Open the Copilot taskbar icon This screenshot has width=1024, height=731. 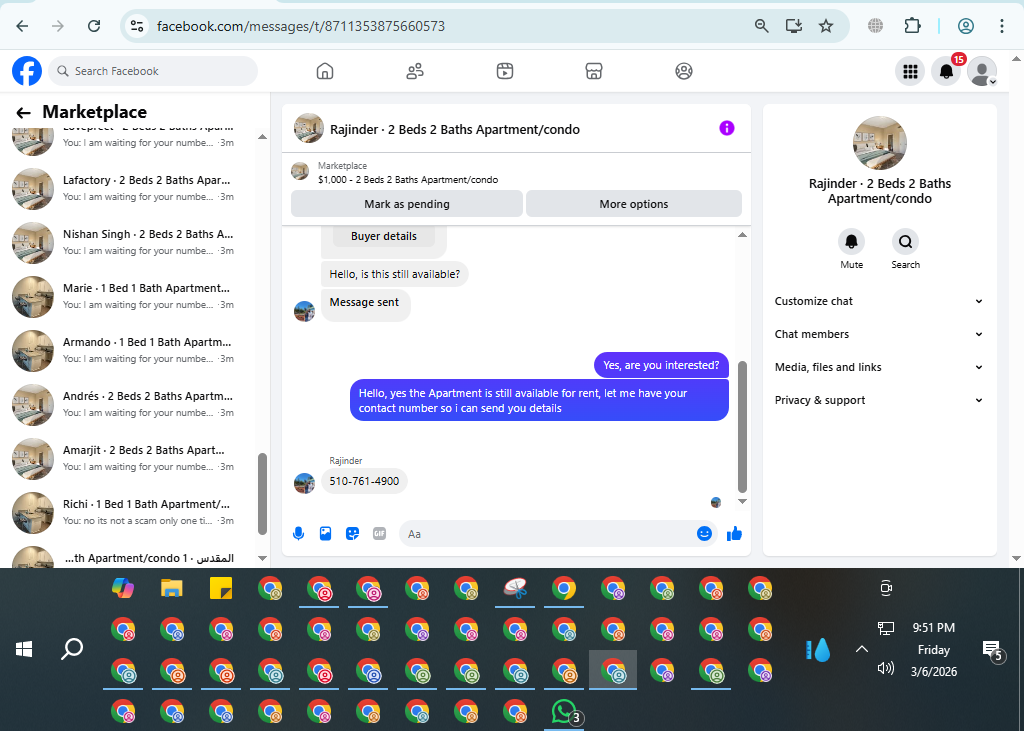(123, 589)
